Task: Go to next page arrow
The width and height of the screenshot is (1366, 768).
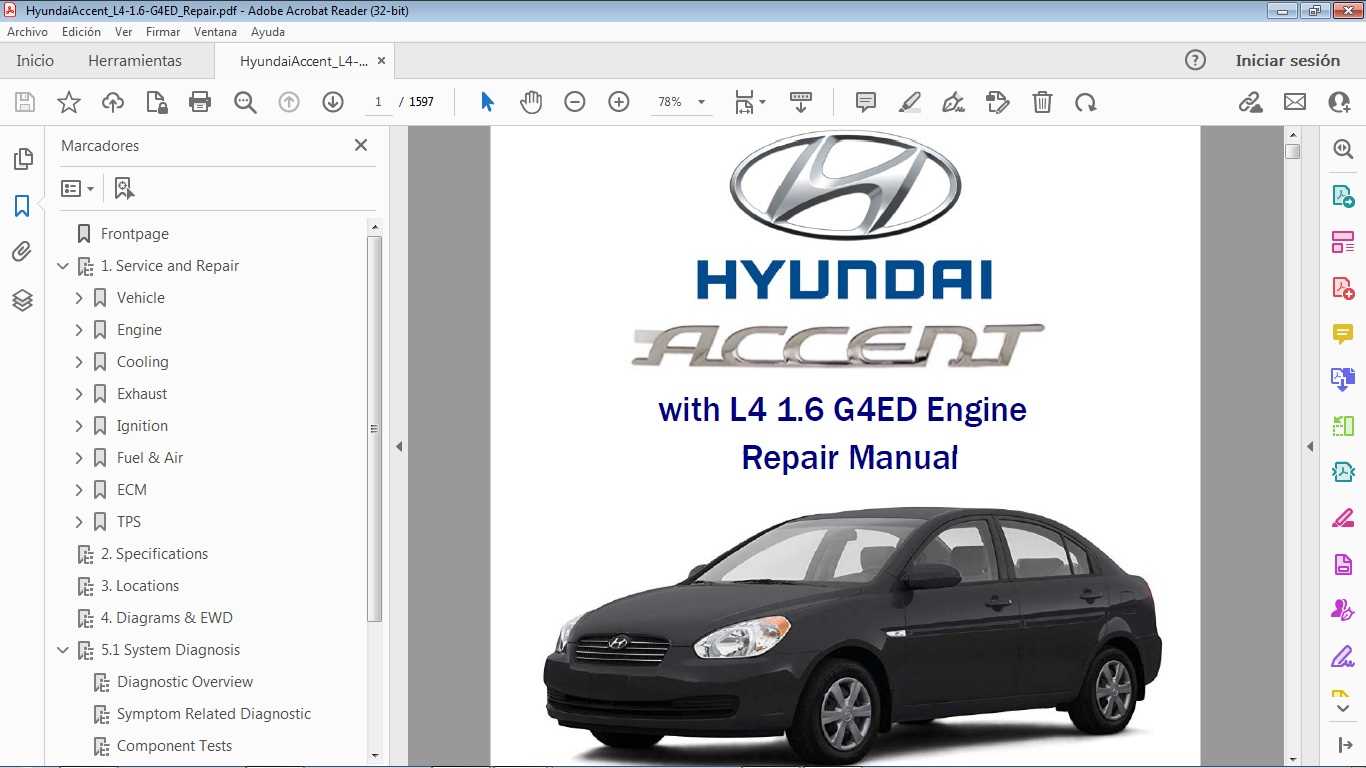Action: click(333, 102)
